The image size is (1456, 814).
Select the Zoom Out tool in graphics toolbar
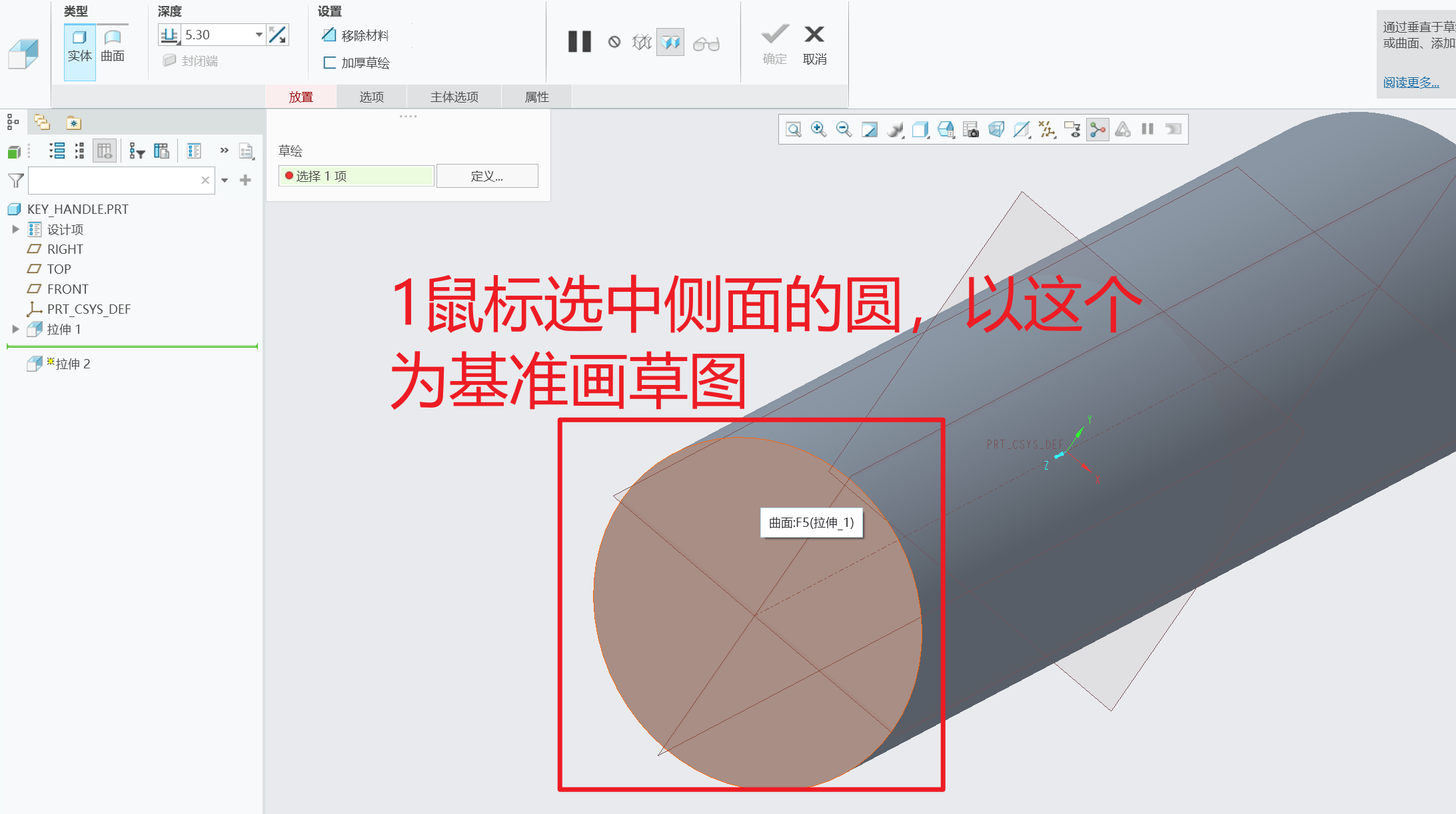coord(844,129)
